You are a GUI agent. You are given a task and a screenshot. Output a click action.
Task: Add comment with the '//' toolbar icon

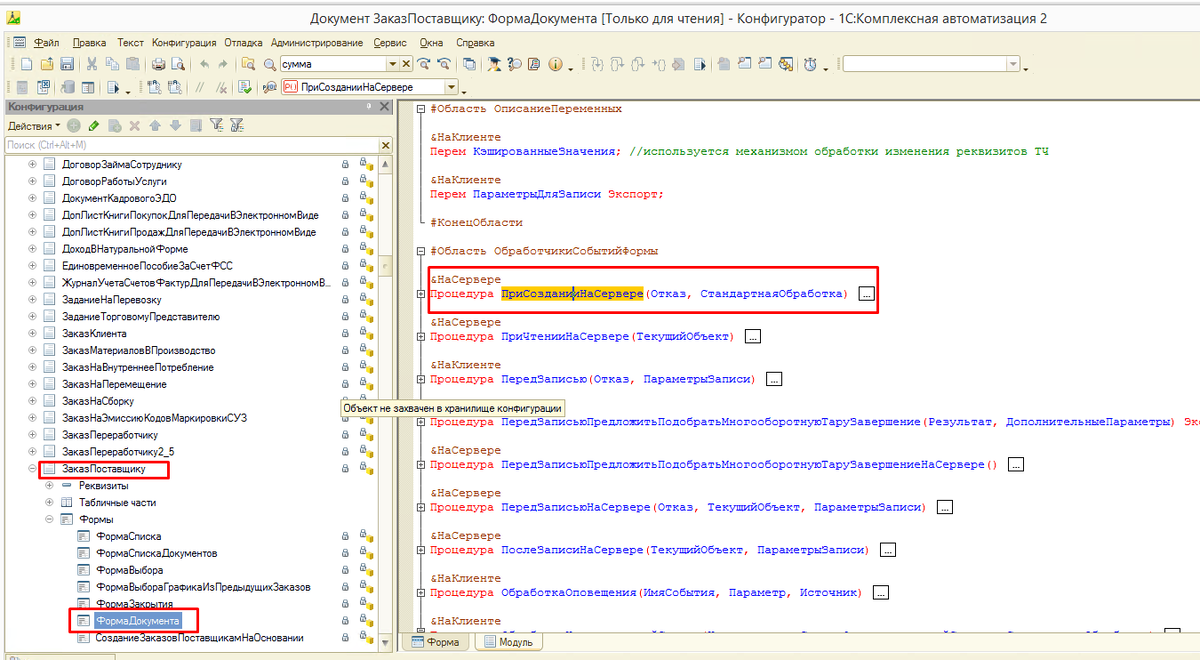pyautogui.click(x=200, y=87)
